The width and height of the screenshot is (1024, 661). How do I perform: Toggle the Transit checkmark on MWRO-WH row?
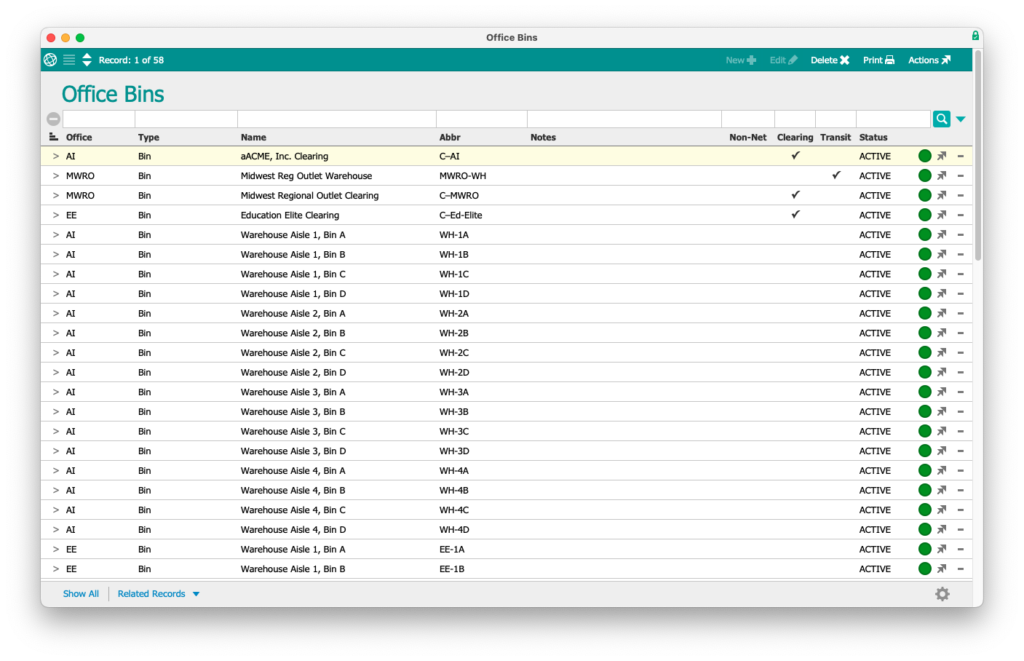click(x=836, y=175)
